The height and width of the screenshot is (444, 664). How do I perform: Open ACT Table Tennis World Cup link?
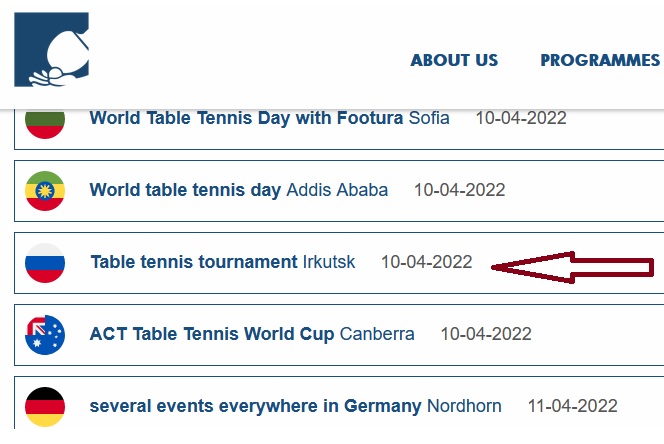pyautogui.click(x=212, y=334)
